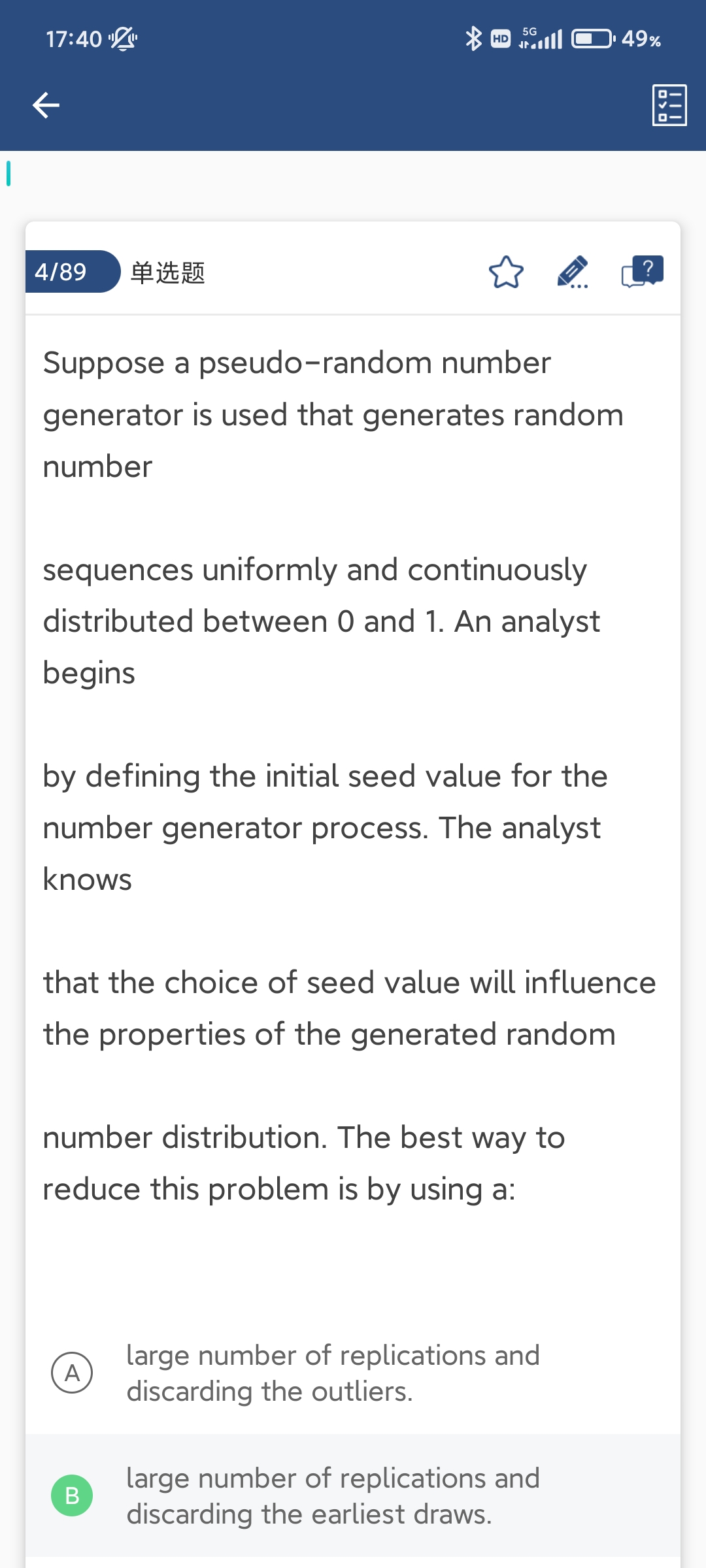
Task: Choose "discarding the earliest draws" answer text
Action: tap(333, 1495)
